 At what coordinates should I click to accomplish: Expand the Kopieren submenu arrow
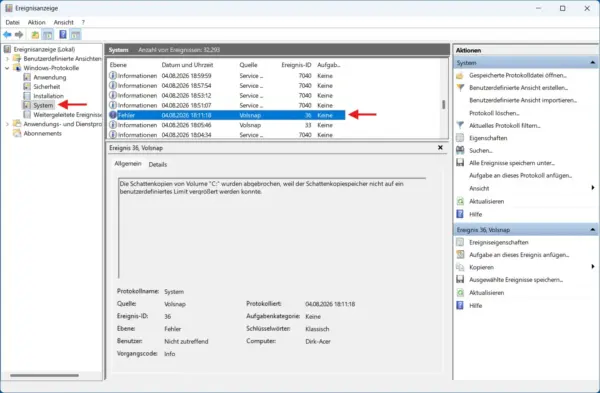[x=593, y=267]
